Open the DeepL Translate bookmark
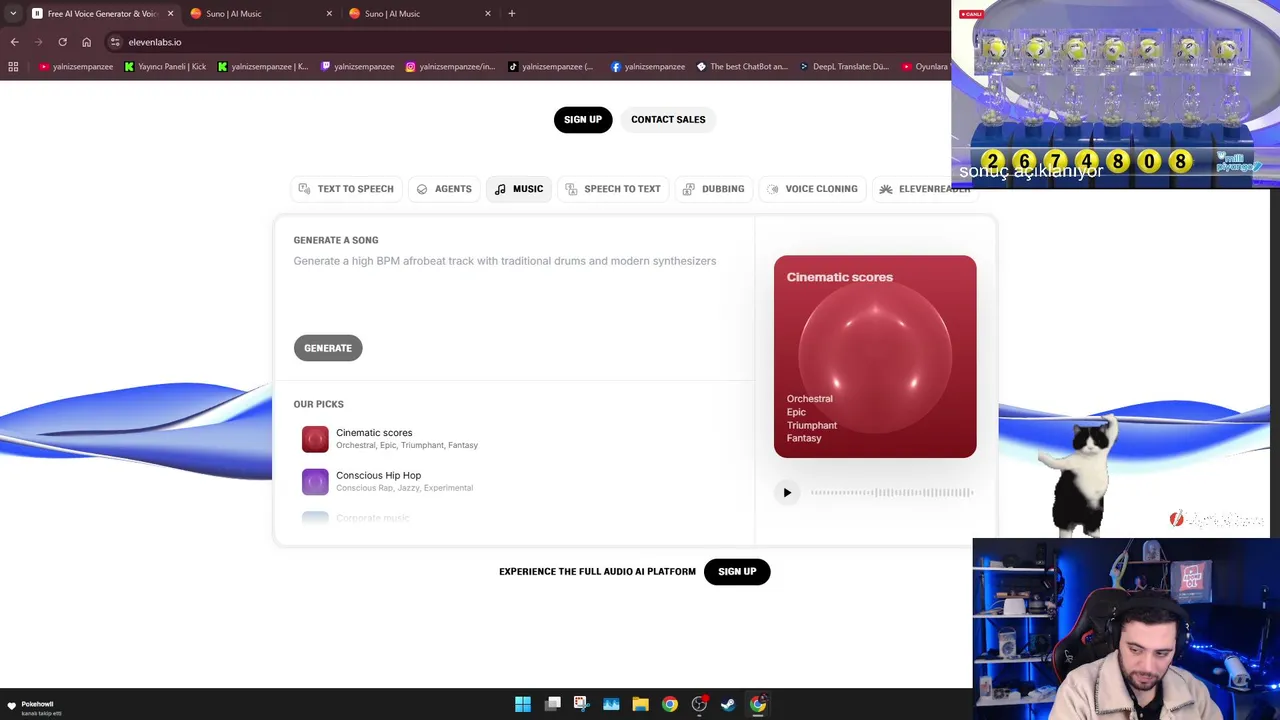The width and height of the screenshot is (1280, 720). (843, 67)
